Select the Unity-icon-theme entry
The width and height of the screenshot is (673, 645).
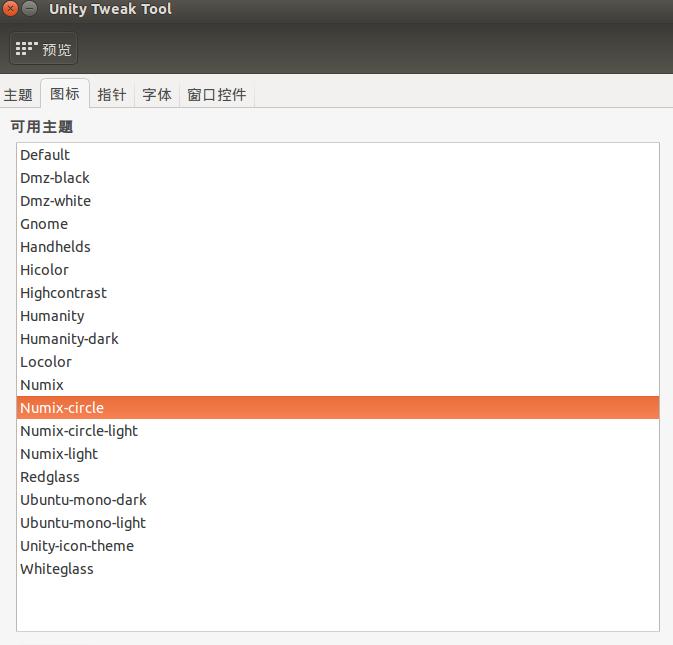[x=338, y=546]
